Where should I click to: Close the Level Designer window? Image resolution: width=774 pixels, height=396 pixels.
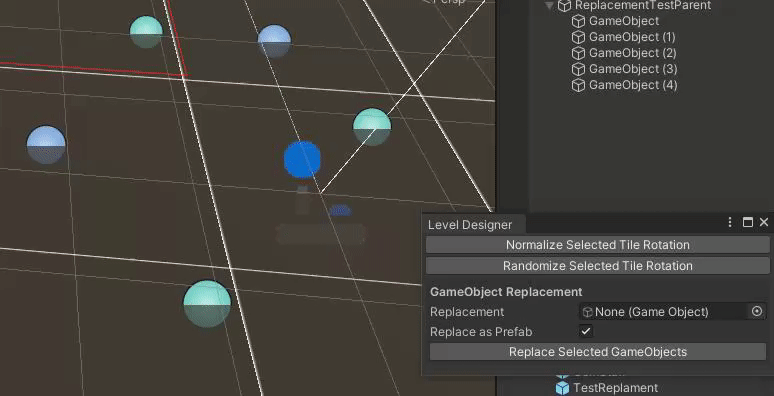point(764,222)
